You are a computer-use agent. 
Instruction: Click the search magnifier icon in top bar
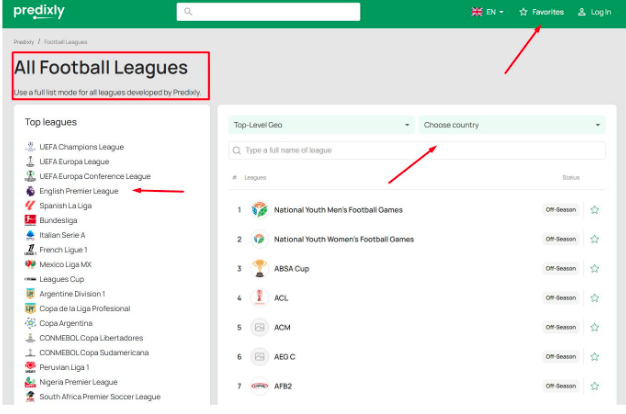click(187, 12)
